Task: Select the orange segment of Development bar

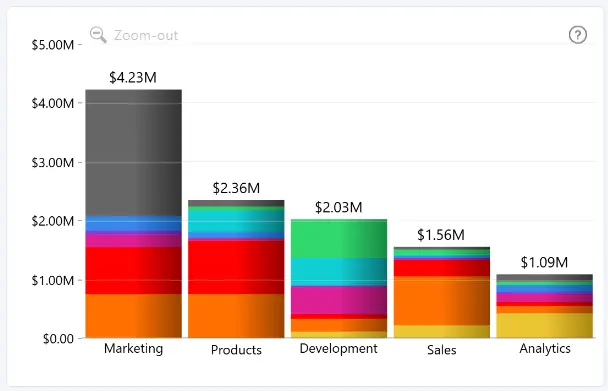Action: pos(339,325)
